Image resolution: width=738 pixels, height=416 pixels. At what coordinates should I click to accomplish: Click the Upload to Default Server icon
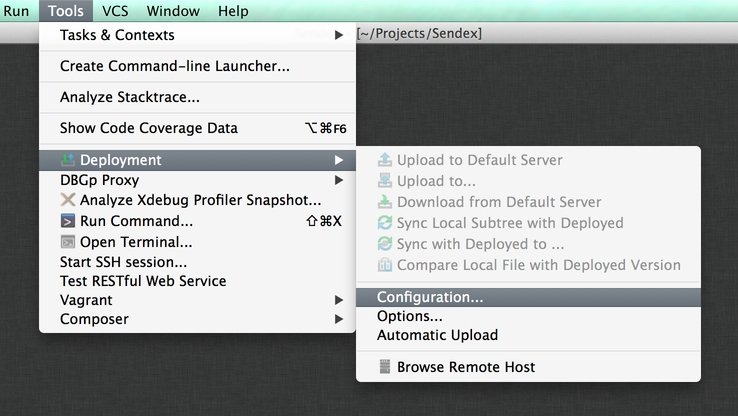385,160
